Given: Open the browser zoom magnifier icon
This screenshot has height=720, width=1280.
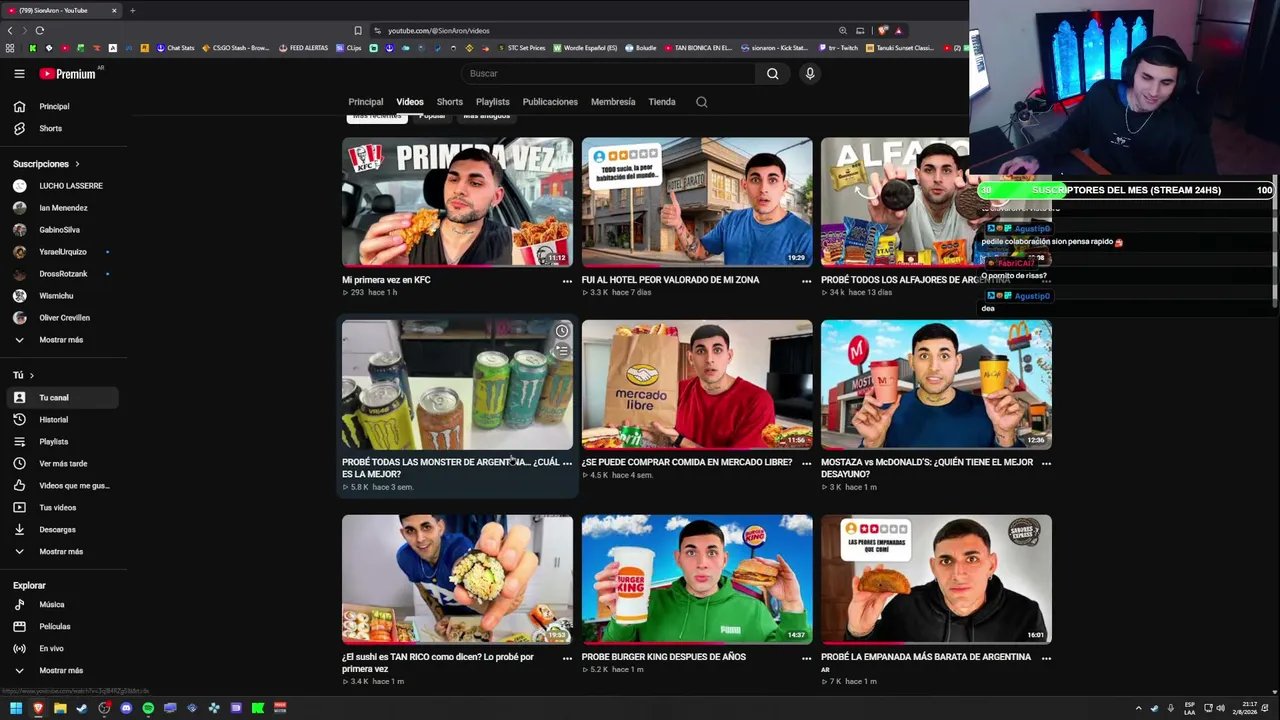Looking at the screenshot, I should pyautogui.click(x=843, y=31).
